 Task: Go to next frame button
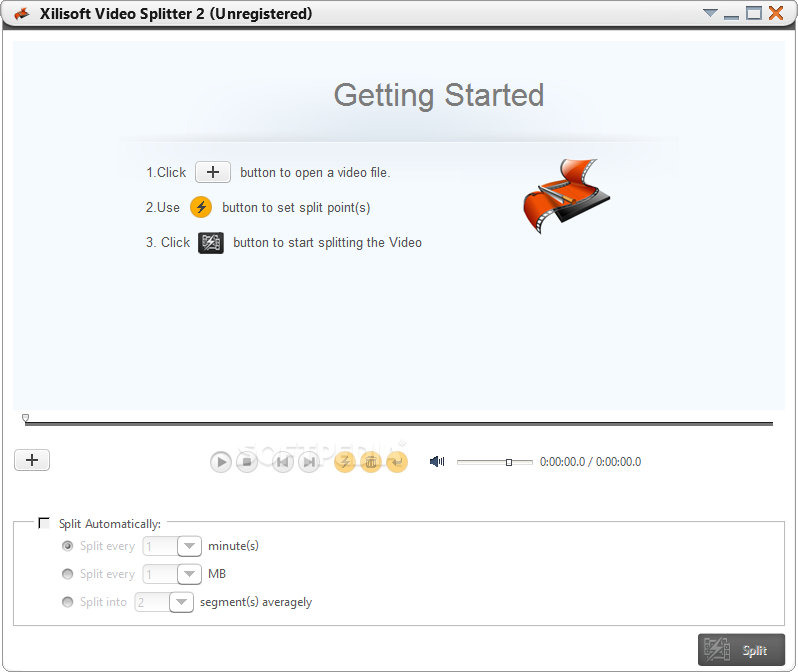coord(309,462)
